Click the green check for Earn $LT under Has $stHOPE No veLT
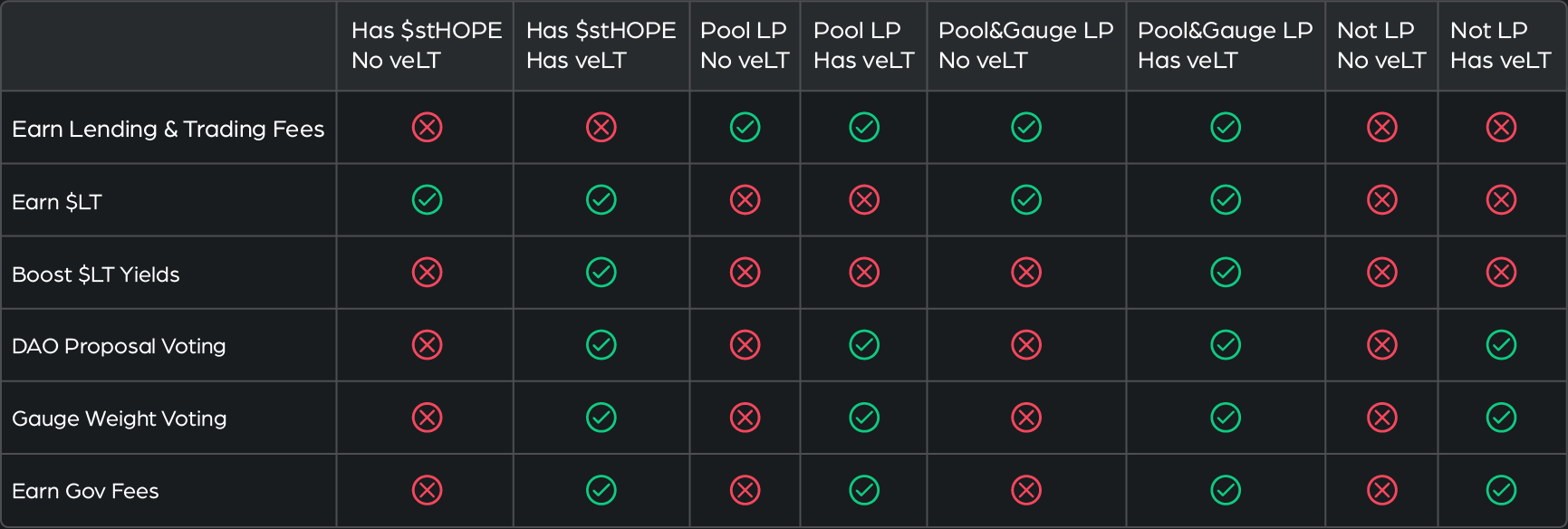The width and height of the screenshot is (1568, 529). click(428, 200)
